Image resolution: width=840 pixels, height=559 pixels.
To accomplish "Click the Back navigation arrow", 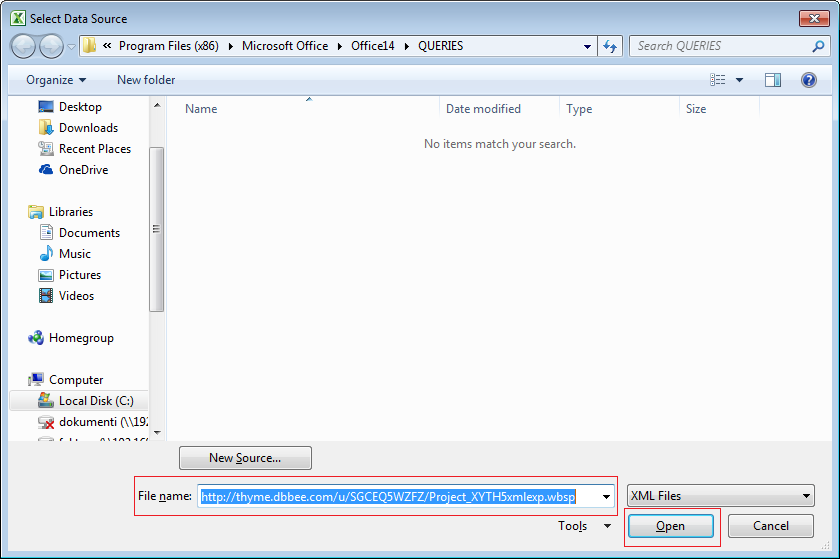I will (x=23, y=47).
